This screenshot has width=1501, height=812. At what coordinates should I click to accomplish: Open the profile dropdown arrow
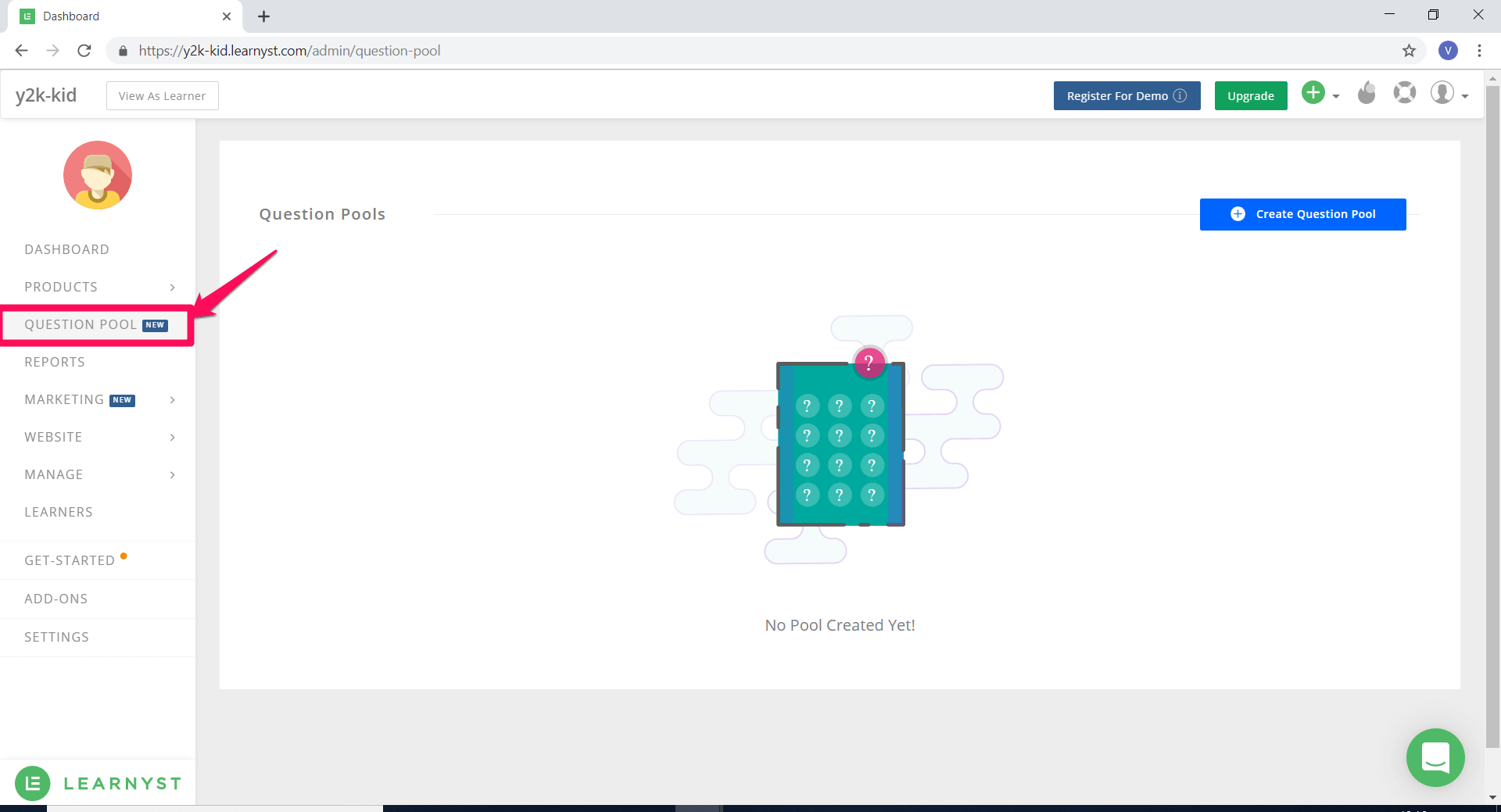1465,97
